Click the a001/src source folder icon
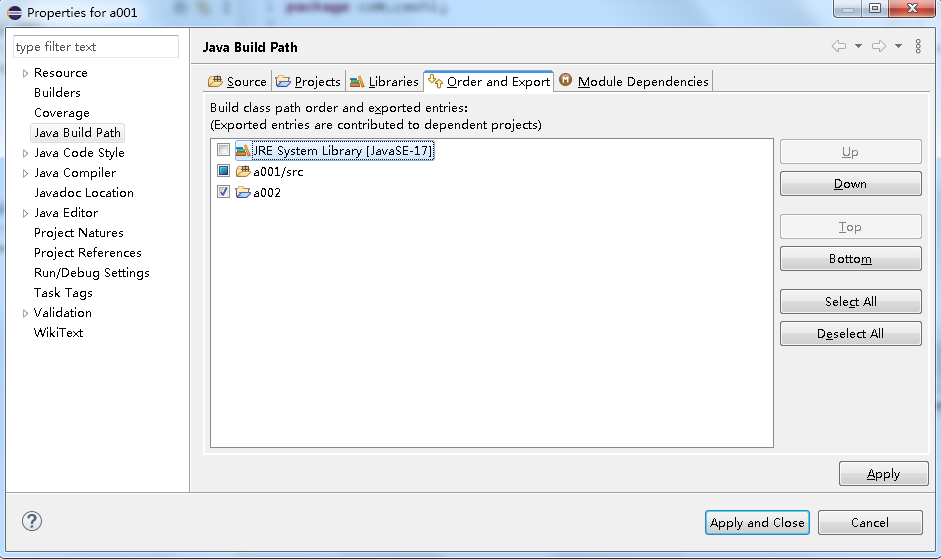The height and width of the screenshot is (559, 941). pyautogui.click(x=242, y=172)
